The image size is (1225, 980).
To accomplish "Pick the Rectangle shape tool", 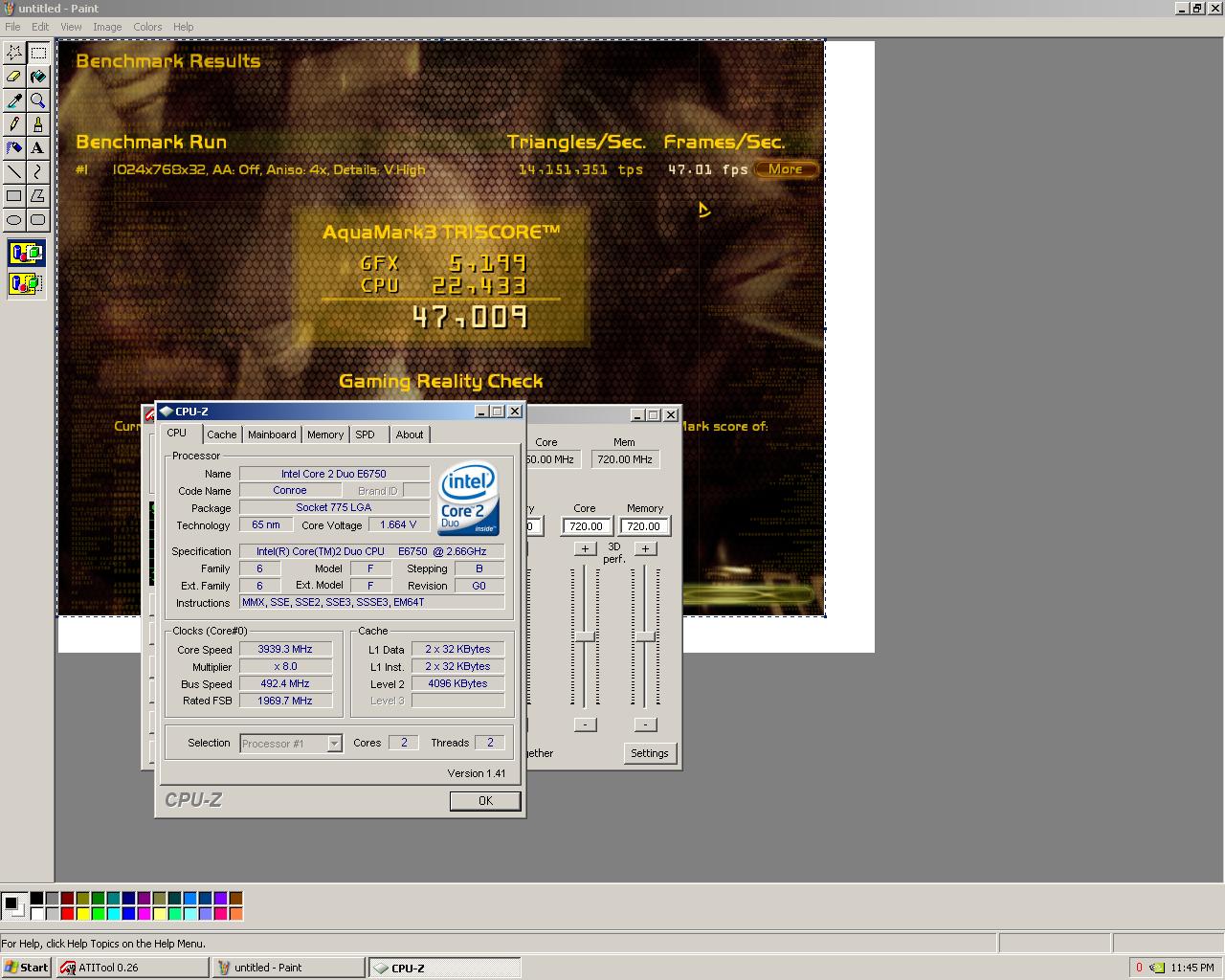I will click(14, 196).
